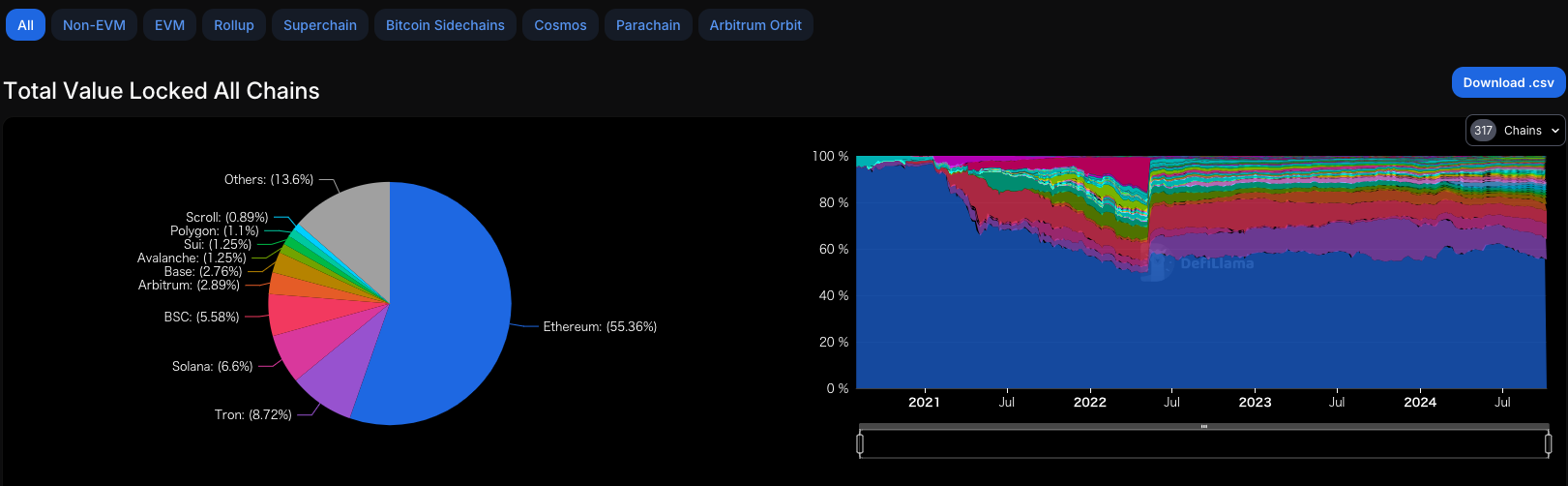Show Superchain category
1568x486 pixels.
coord(319,25)
